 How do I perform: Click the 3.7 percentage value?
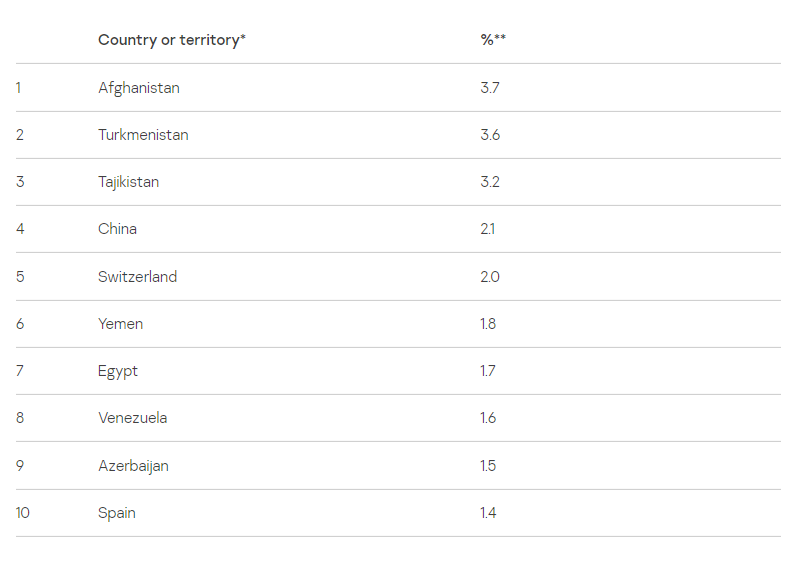[x=489, y=88]
